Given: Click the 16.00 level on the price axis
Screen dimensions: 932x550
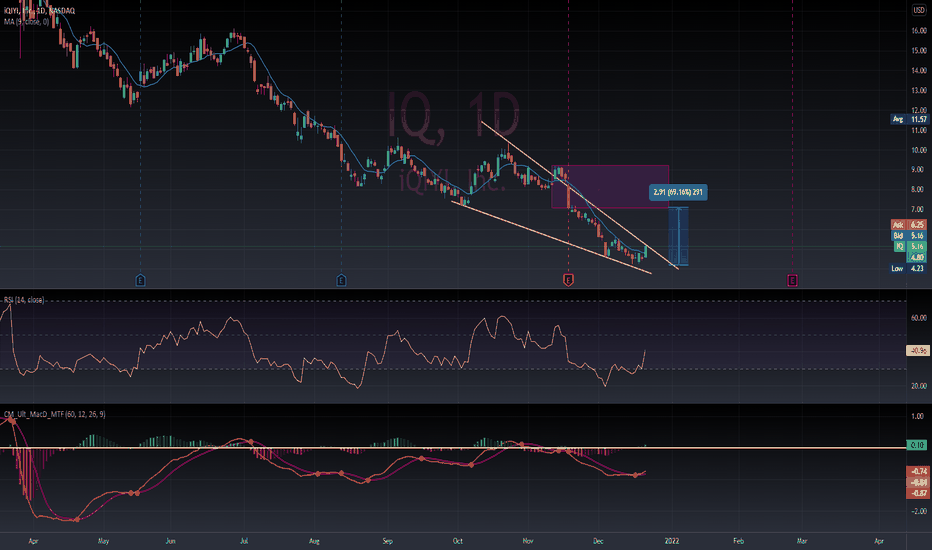Looking at the screenshot, I should click(x=919, y=31).
